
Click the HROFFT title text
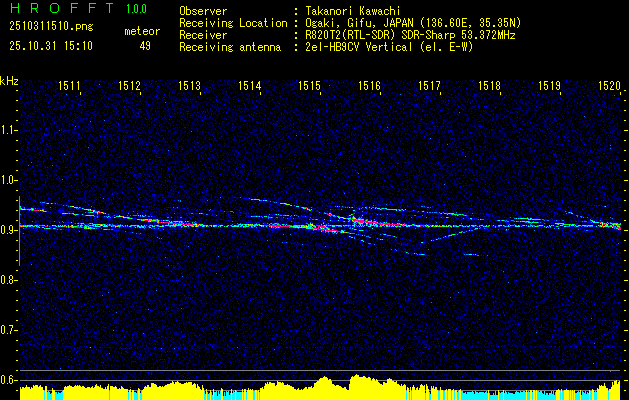coord(62,8)
